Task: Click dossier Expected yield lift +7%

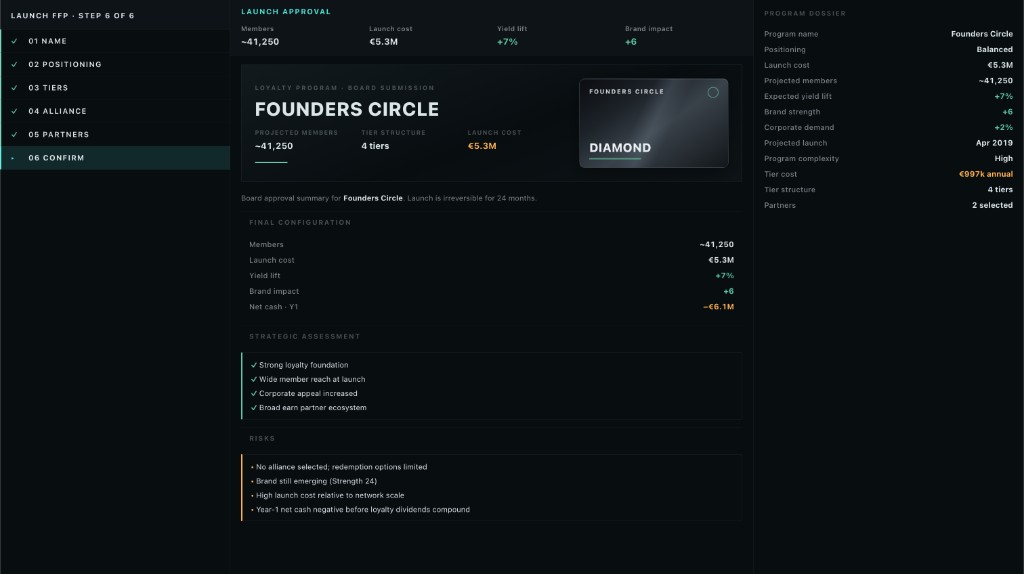Action: (1003, 96)
